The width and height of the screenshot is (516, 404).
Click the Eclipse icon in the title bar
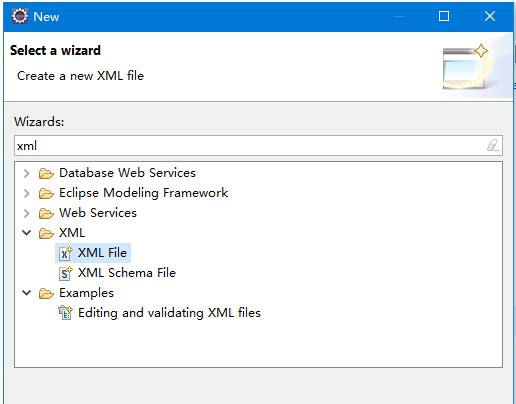point(20,16)
